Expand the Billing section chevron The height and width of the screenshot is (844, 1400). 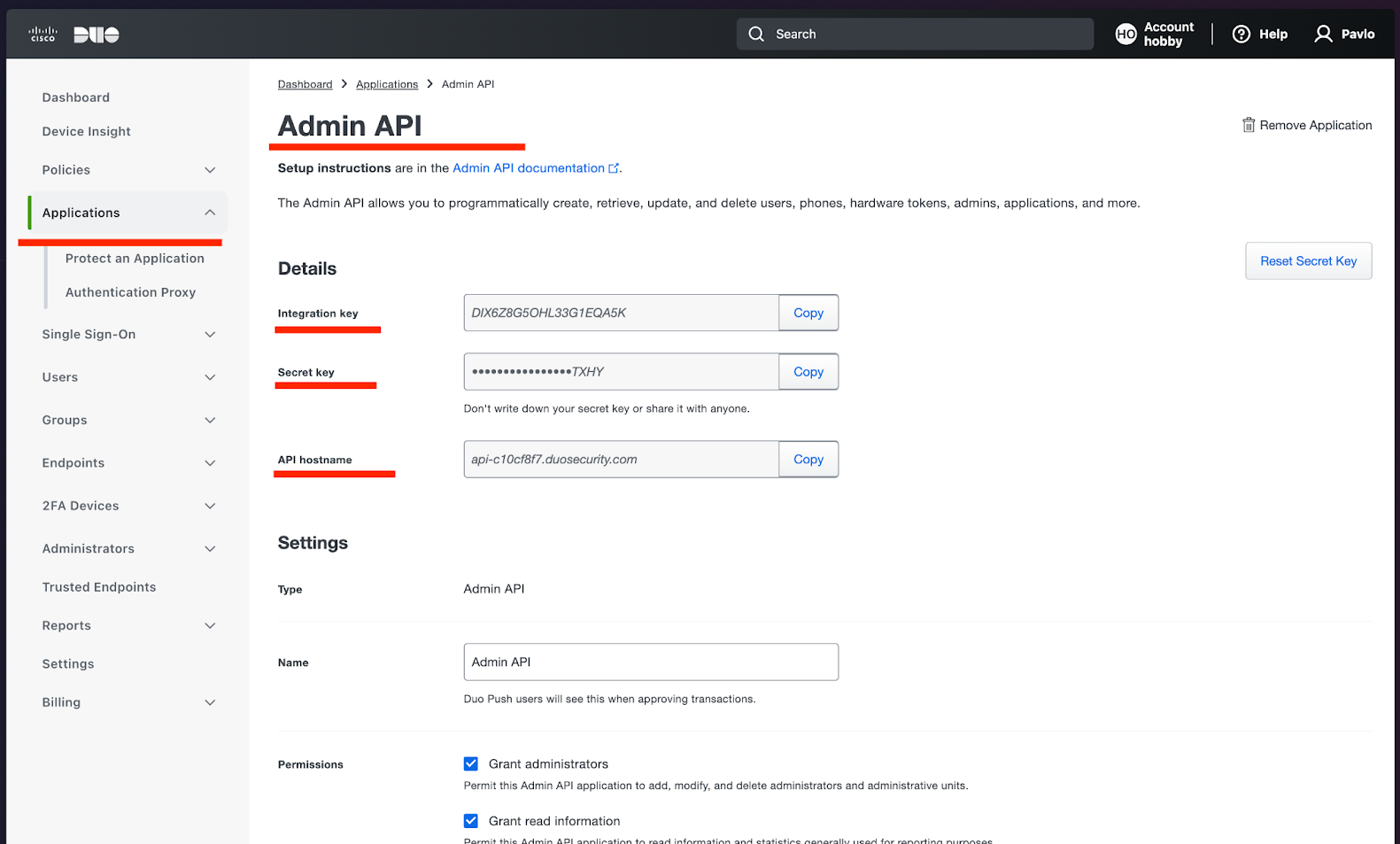210,703
